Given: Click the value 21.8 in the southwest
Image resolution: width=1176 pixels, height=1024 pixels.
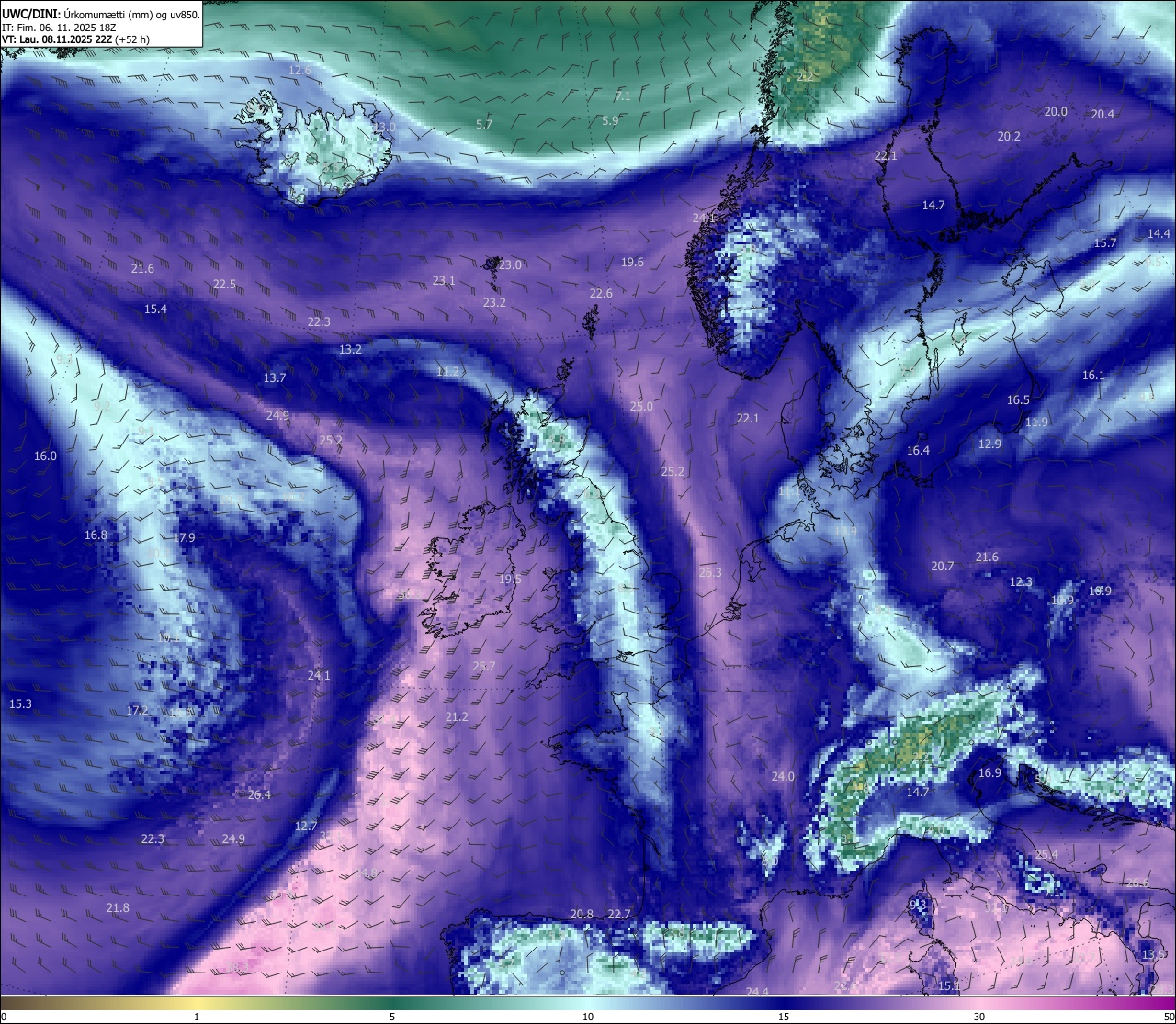Looking at the screenshot, I should pos(118,908).
